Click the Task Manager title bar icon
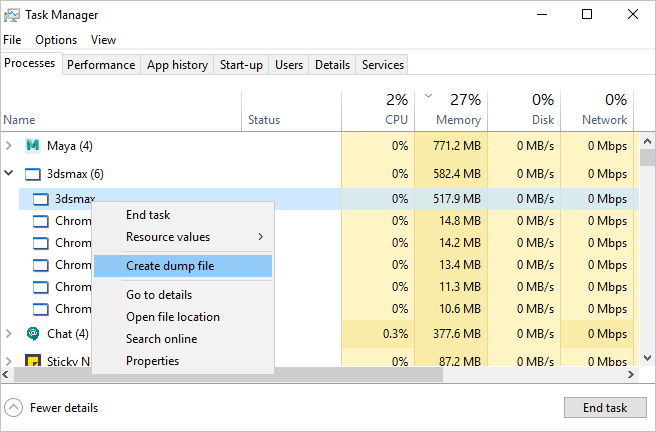The image size is (656, 432). 12,15
